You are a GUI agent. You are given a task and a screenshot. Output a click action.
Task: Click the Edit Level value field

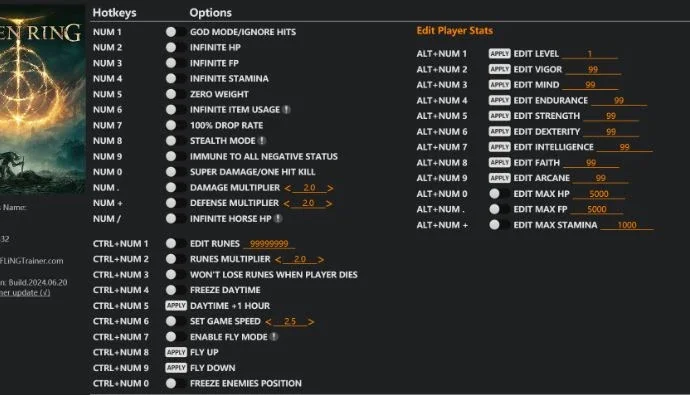[590, 54]
